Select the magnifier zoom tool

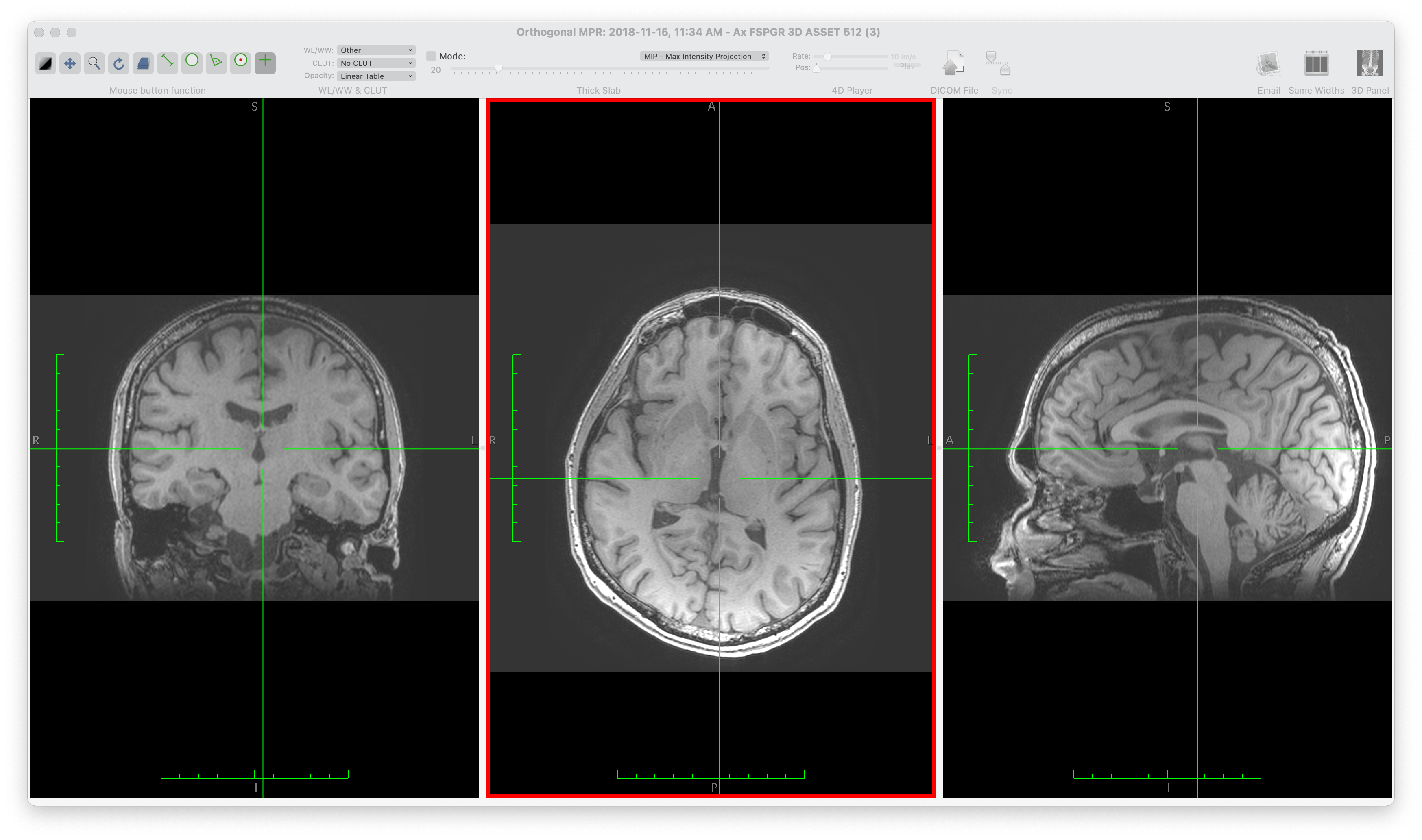point(94,63)
